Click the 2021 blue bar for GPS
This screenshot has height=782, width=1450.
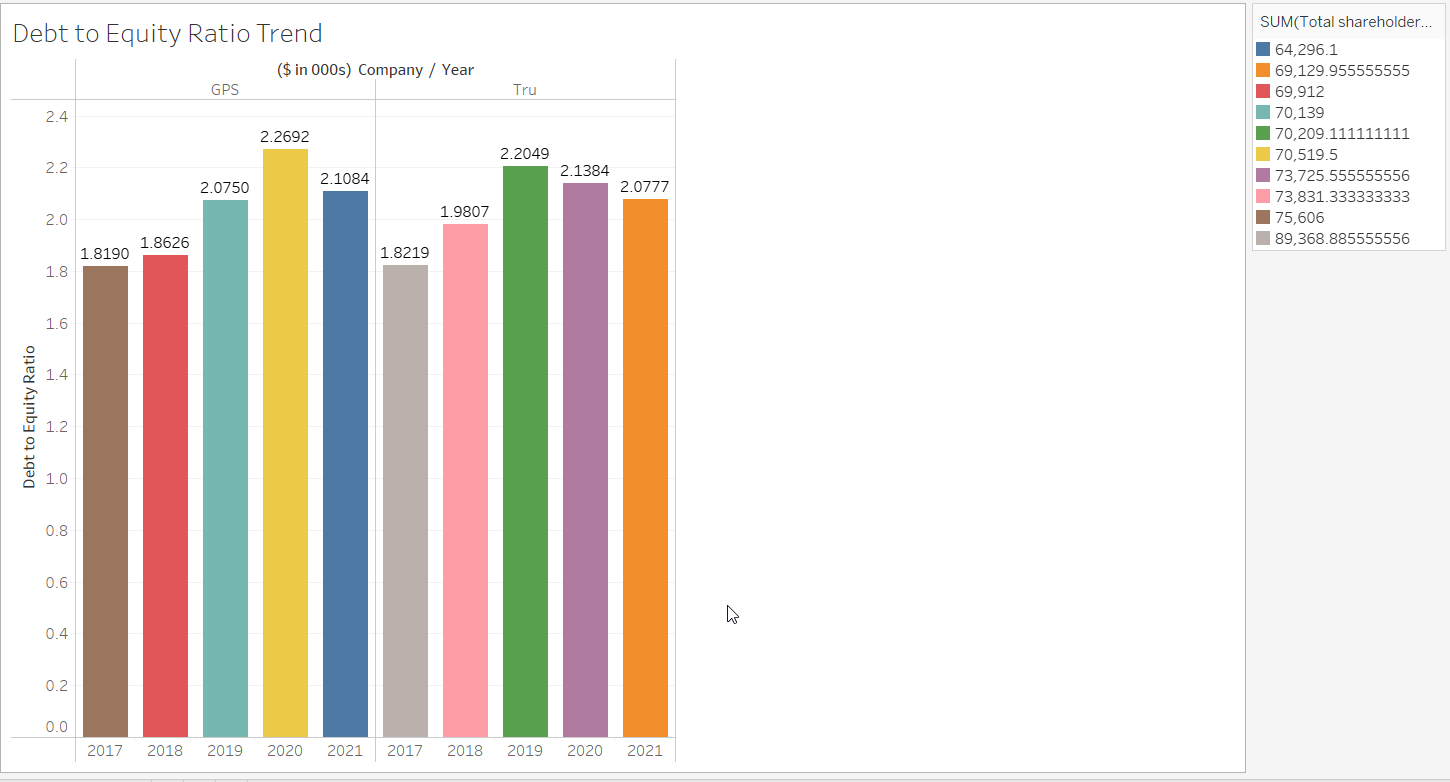(345, 460)
